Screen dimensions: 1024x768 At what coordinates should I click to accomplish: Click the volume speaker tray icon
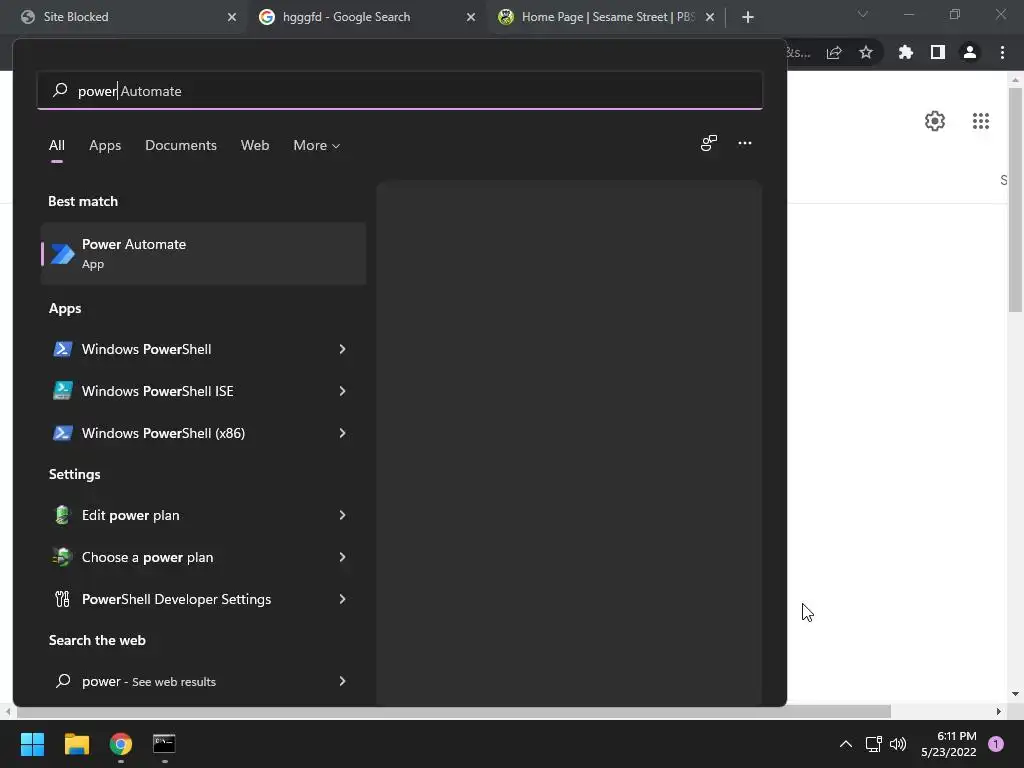tap(898, 744)
